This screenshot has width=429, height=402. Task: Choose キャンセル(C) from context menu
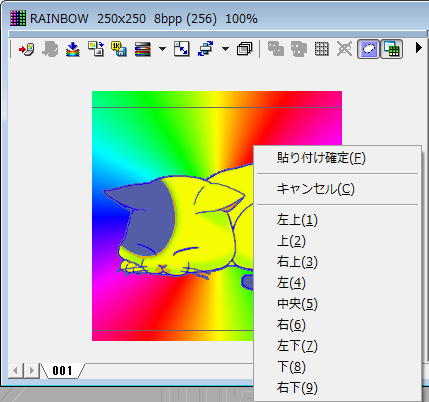point(337,189)
